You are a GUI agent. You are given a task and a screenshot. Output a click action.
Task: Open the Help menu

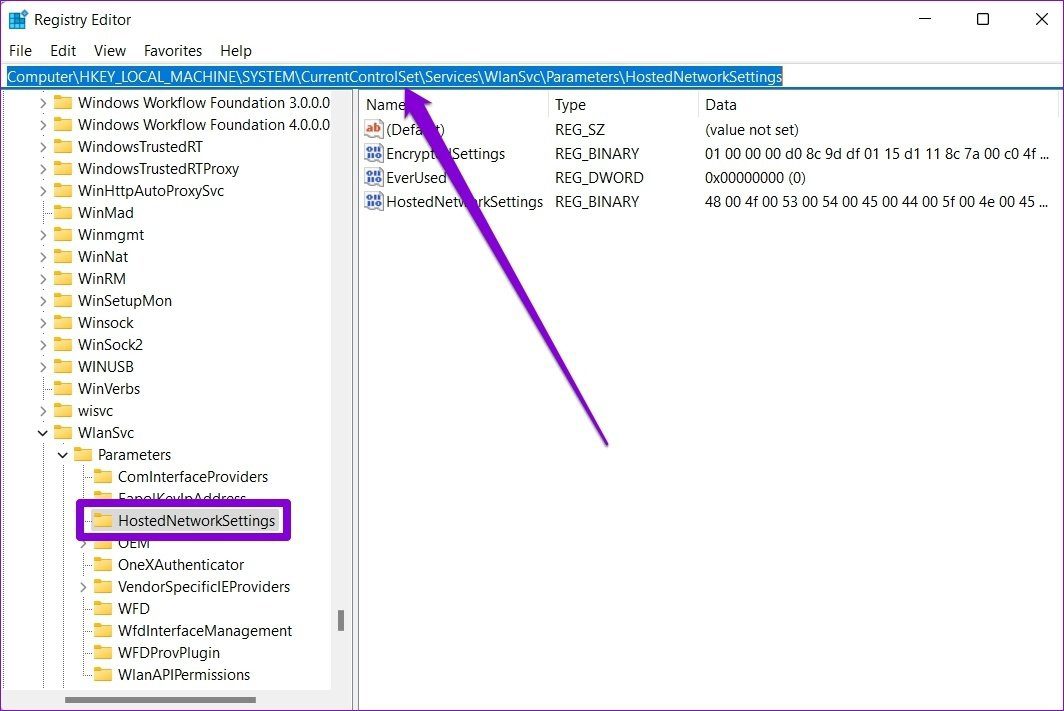[x=235, y=51]
